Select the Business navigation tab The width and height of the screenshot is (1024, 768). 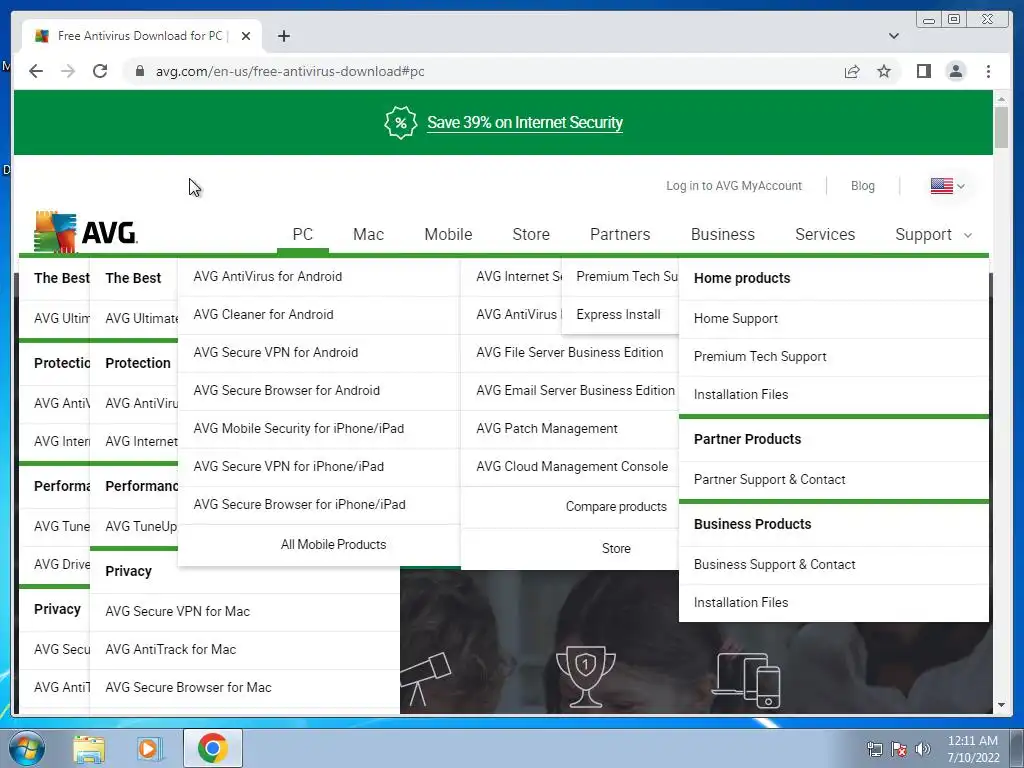[x=722, y=234]
